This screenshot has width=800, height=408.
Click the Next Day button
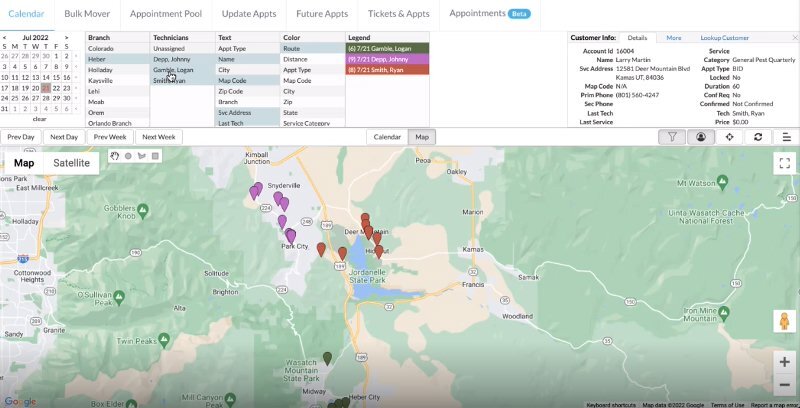pyautogui.click(x=64, y=137)
